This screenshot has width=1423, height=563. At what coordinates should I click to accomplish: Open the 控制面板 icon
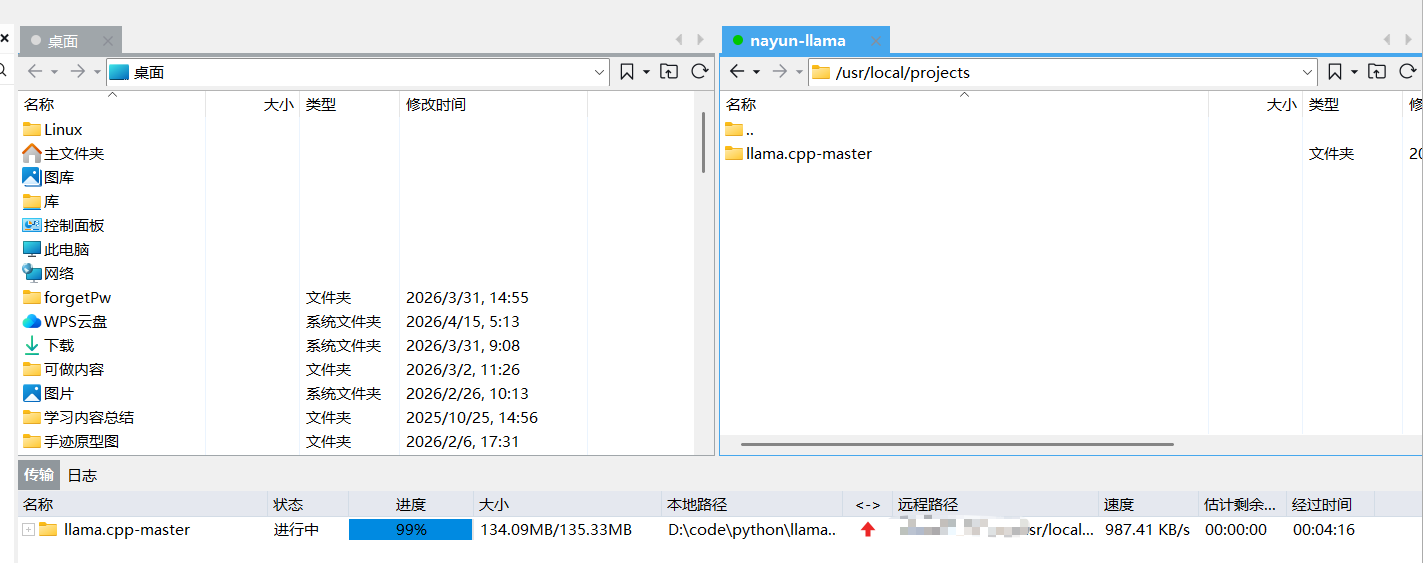pos(32,225)
